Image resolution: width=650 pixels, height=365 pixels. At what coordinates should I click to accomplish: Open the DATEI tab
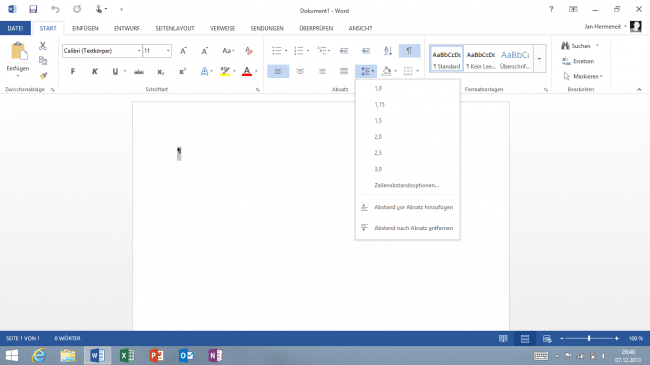[x=15, y=28]
